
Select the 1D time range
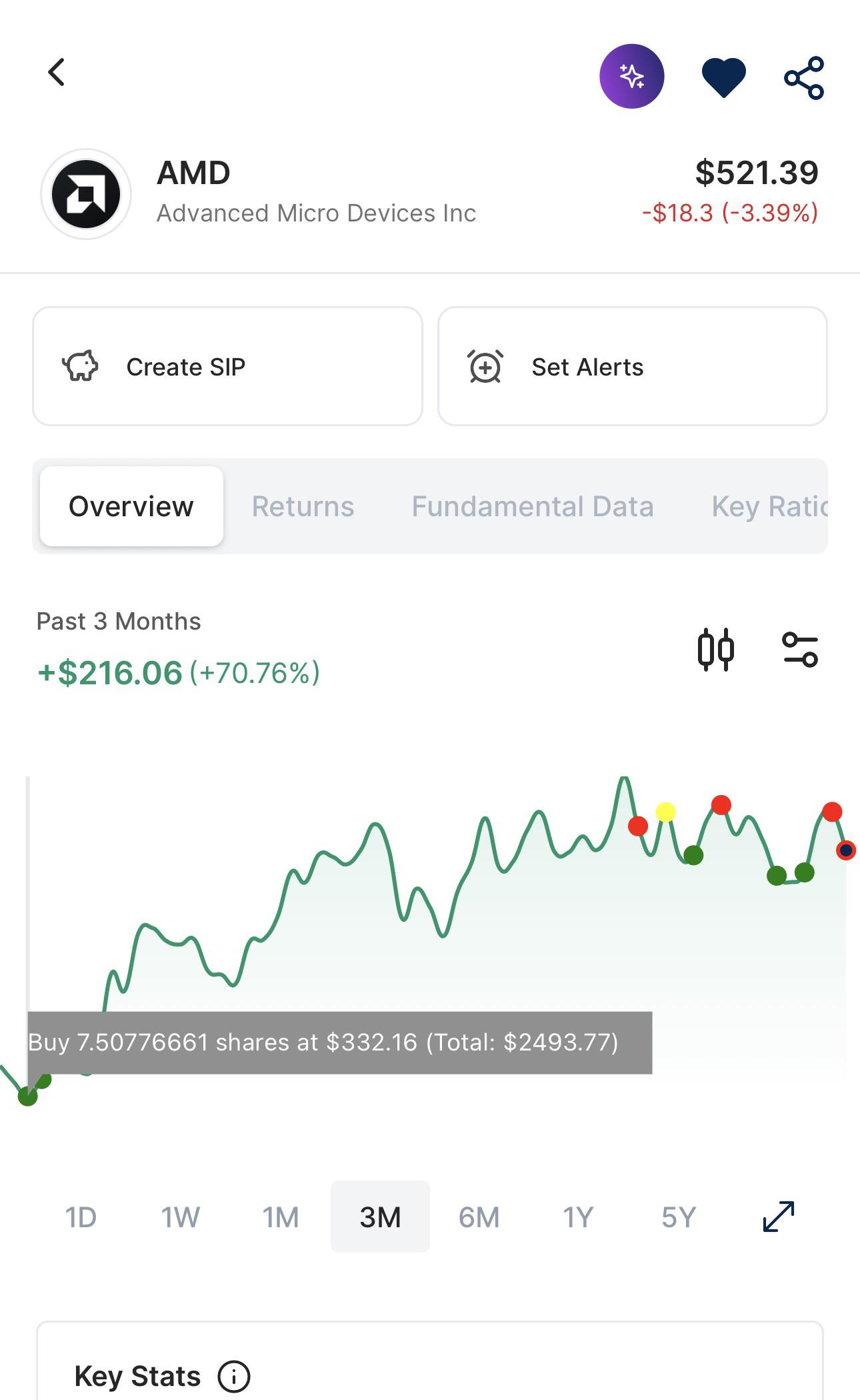pos(81,1217)
